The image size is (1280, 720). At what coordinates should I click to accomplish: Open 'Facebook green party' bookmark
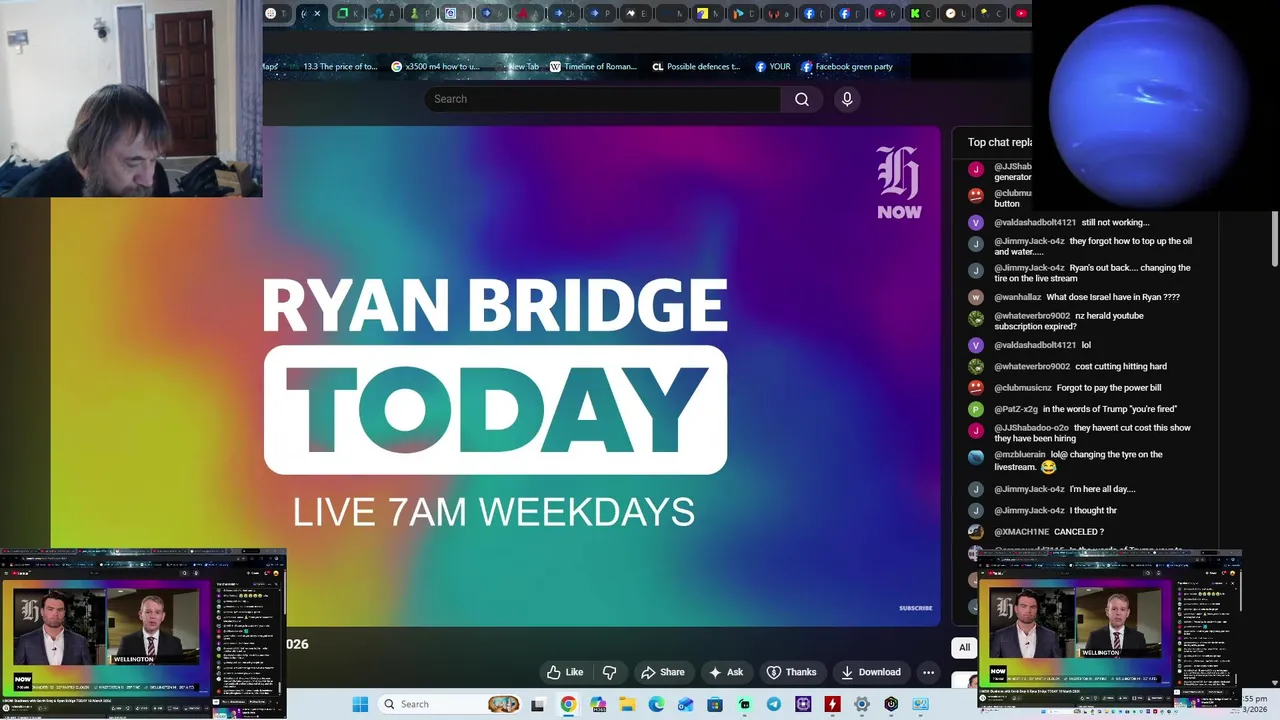coord(847,67)
